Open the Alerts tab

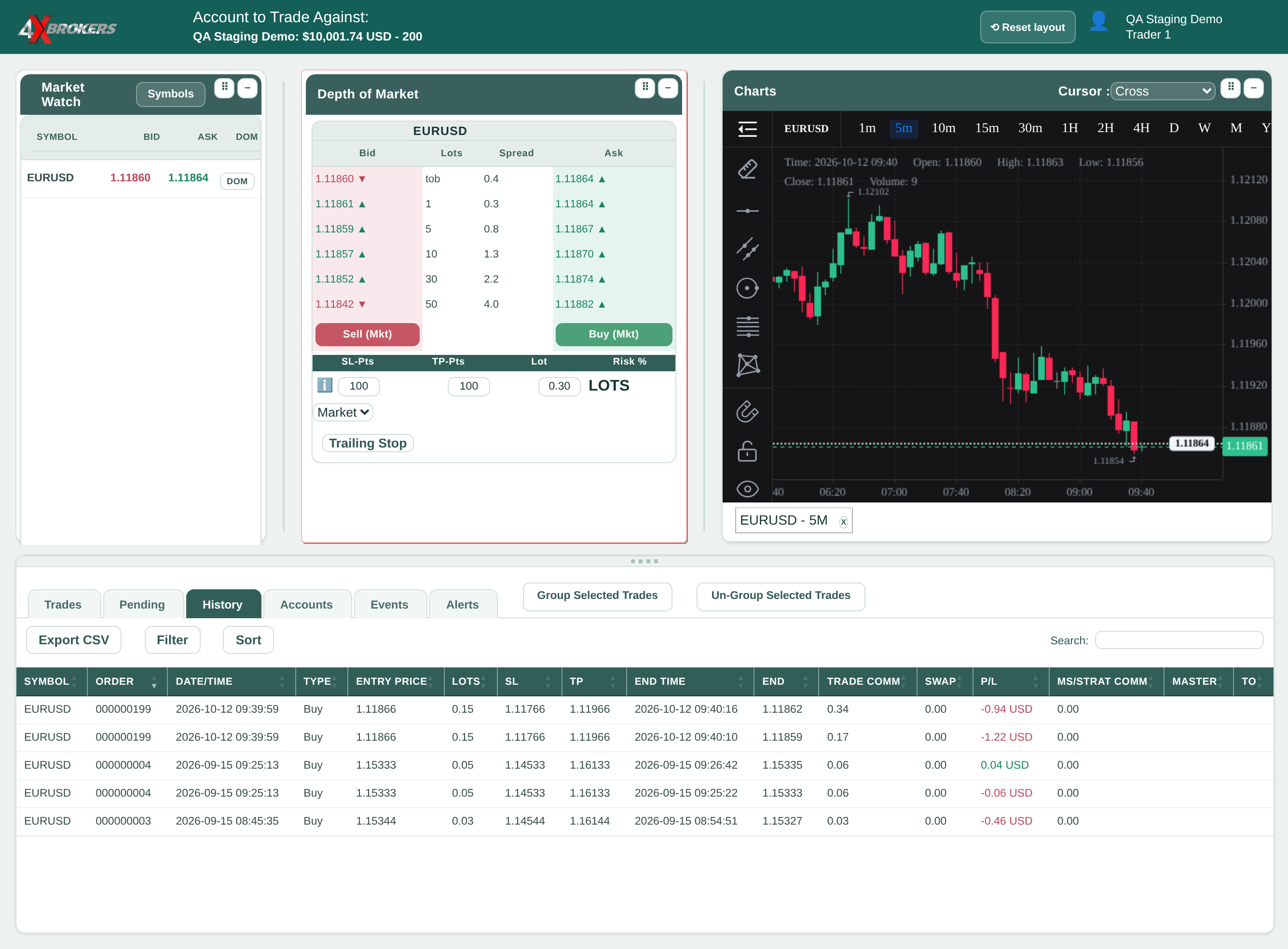(x=463, y=604)
